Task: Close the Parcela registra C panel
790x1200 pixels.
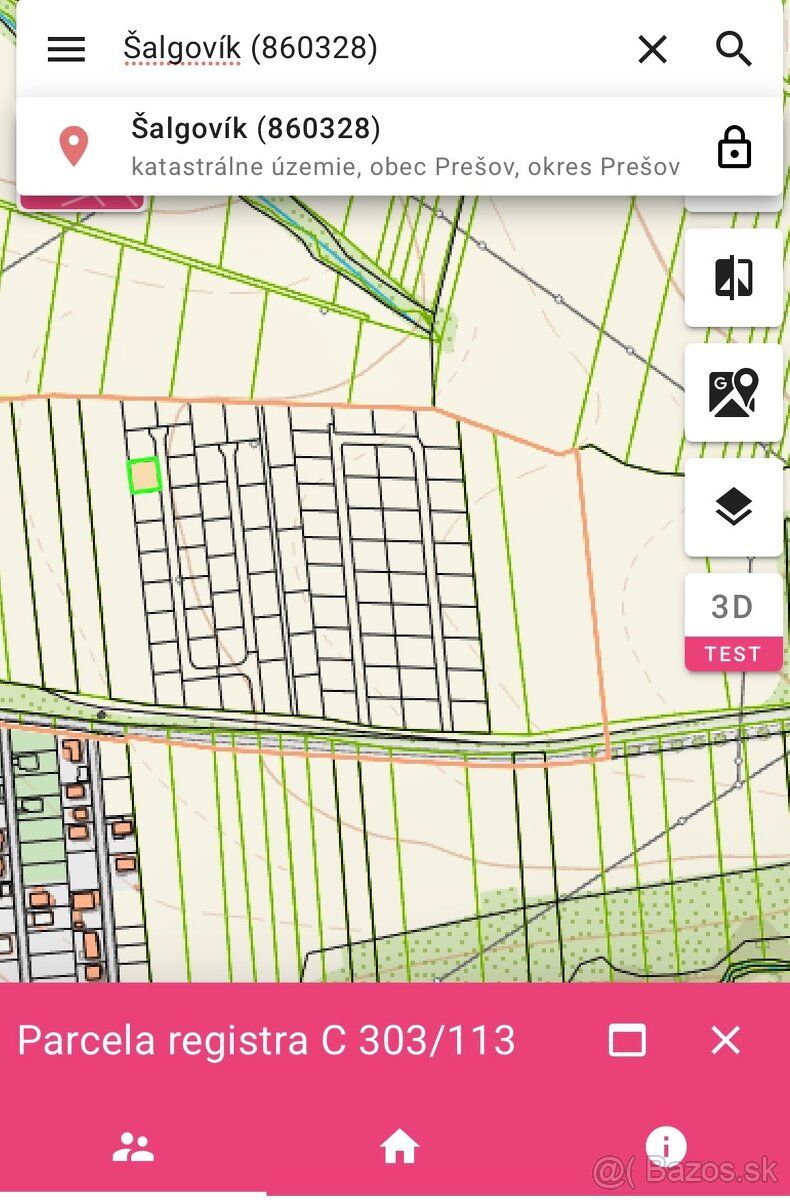Action: click(725, 1040)
